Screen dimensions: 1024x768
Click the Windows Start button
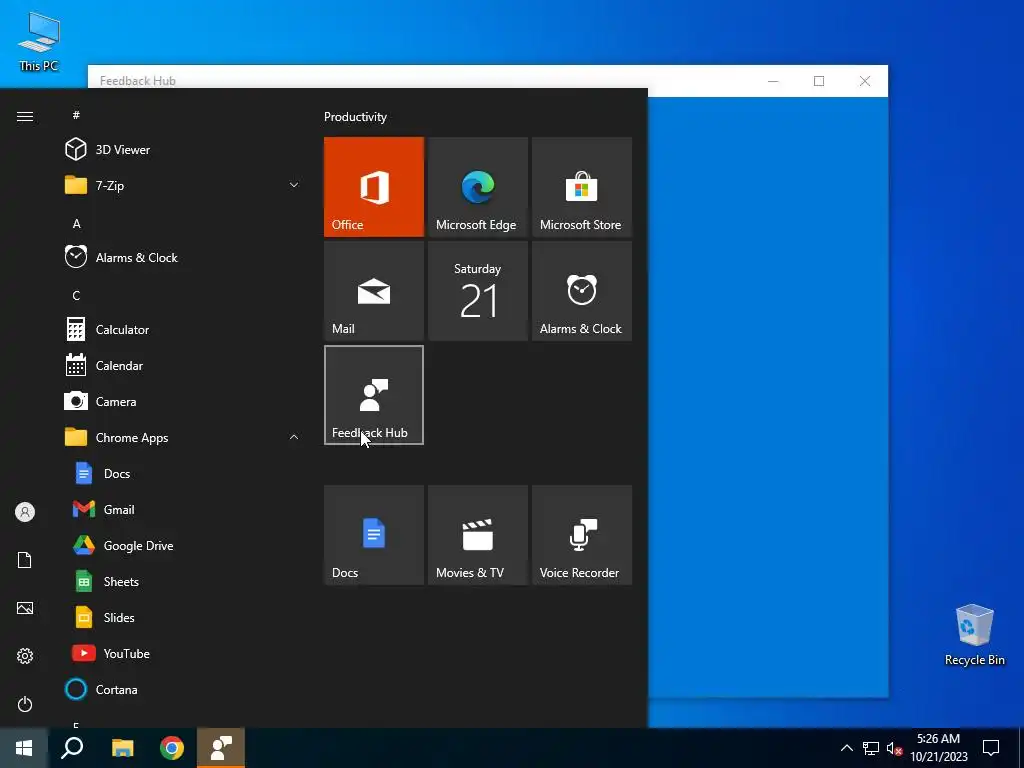(x=24, y=748)
